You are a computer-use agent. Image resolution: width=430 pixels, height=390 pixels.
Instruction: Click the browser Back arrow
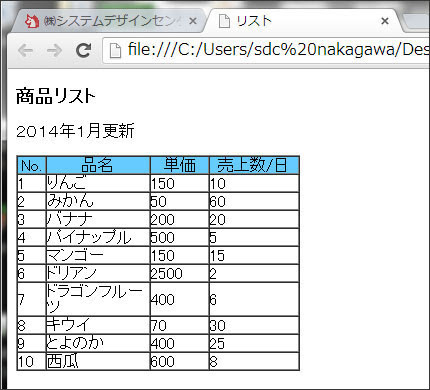tap(26, 50)
